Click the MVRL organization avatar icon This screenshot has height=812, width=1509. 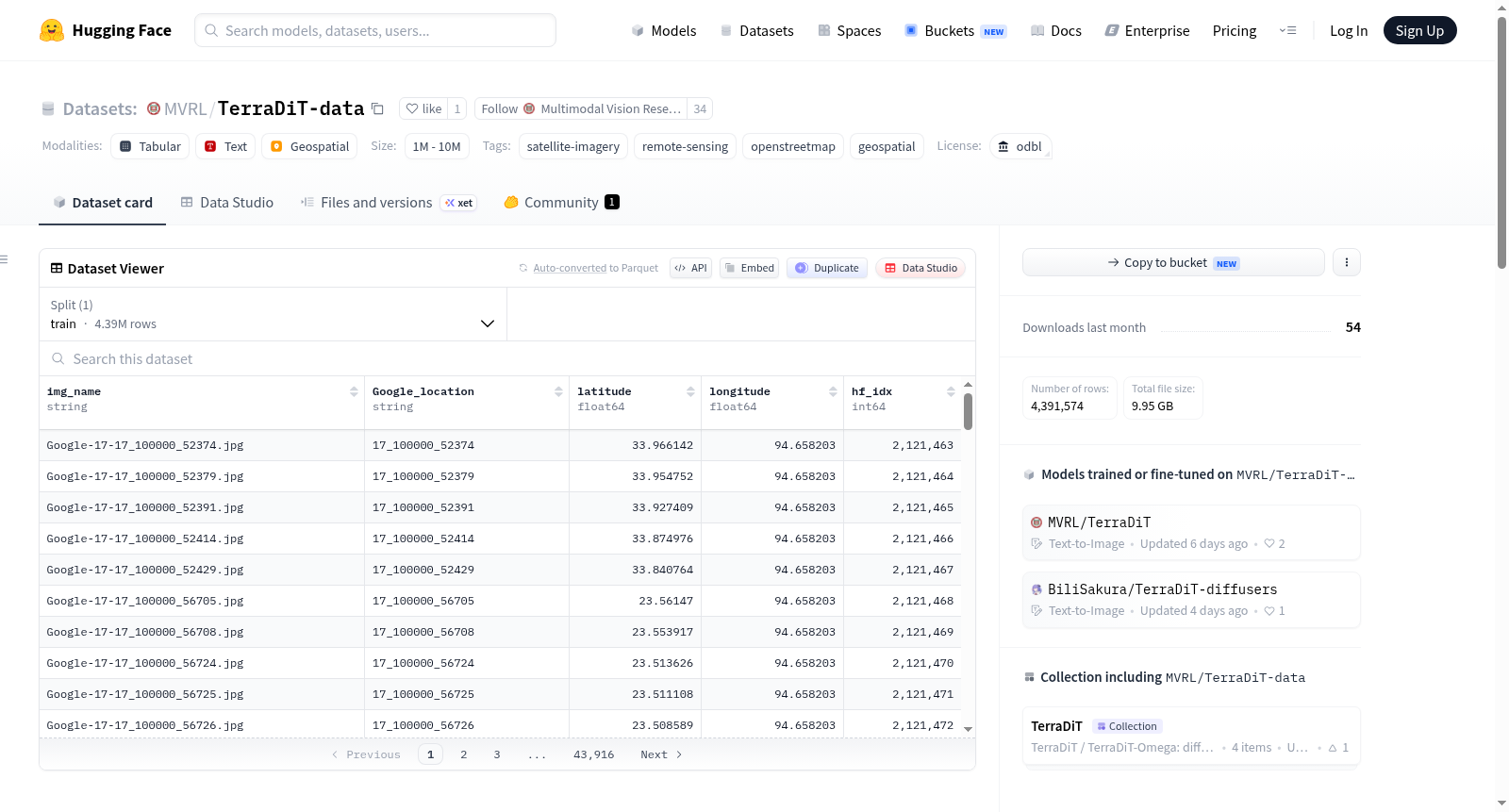154,108
